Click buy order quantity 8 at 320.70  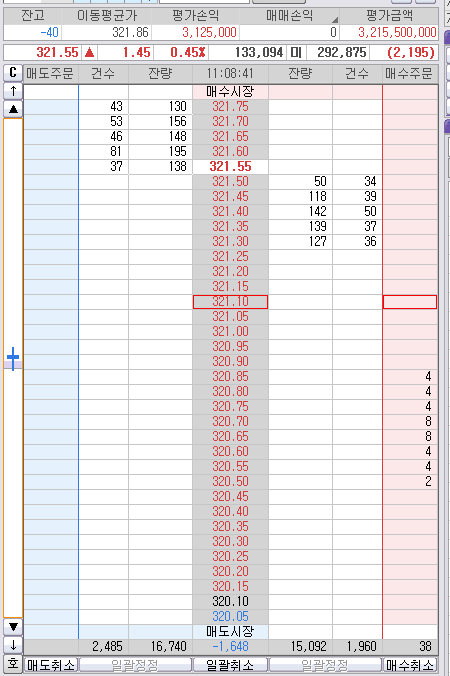point(410,422)
